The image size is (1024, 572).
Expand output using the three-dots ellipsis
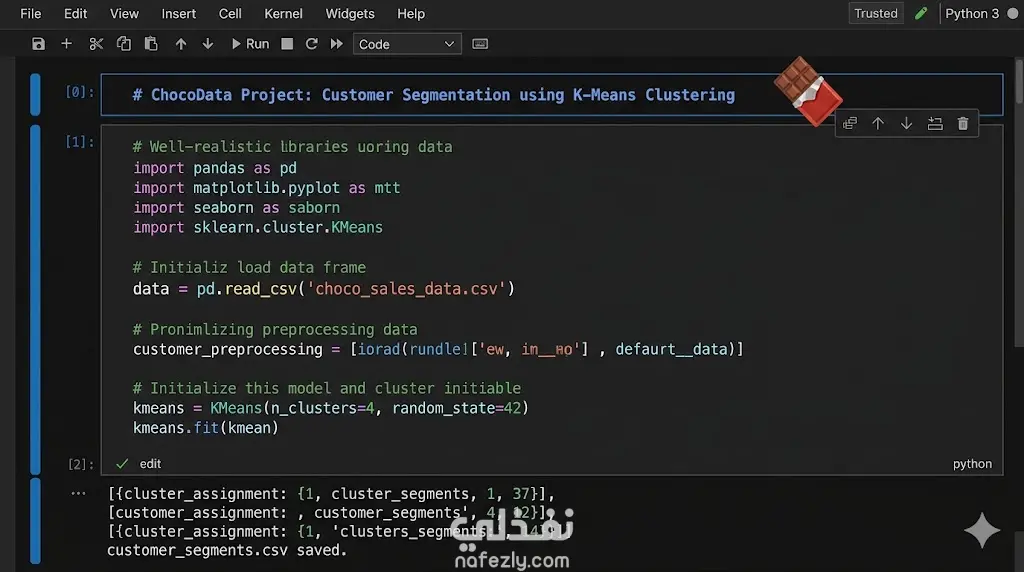coord(78,493)
